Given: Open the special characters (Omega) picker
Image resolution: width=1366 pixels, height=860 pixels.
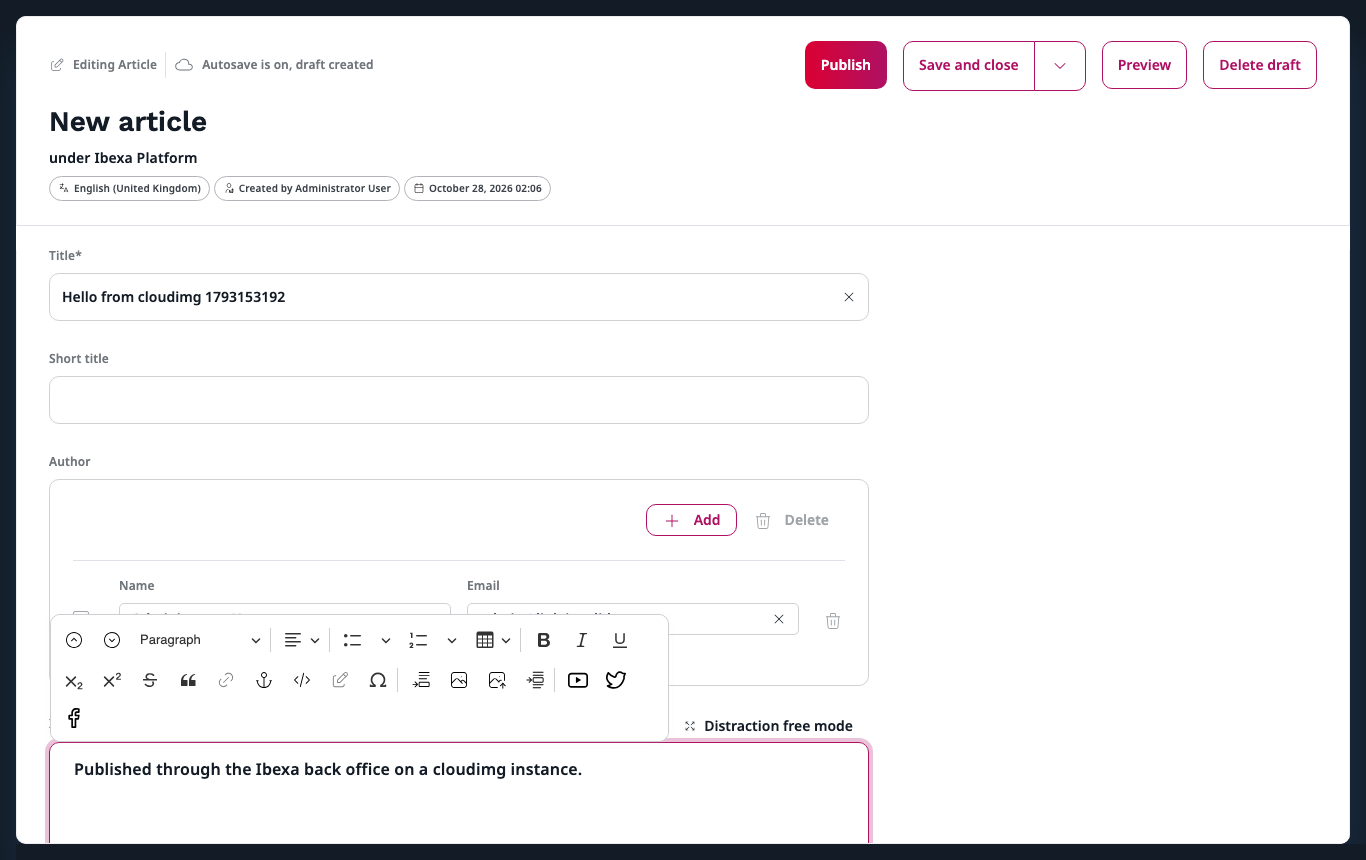Looking at the screenshot, I should [x=378, y=680].
